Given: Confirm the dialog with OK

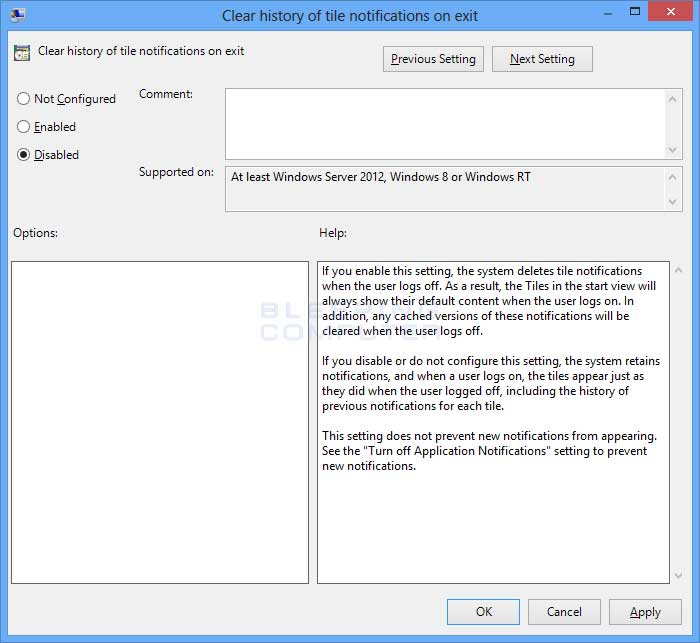Looking at the screenshot, I should (x=483, y=612).
